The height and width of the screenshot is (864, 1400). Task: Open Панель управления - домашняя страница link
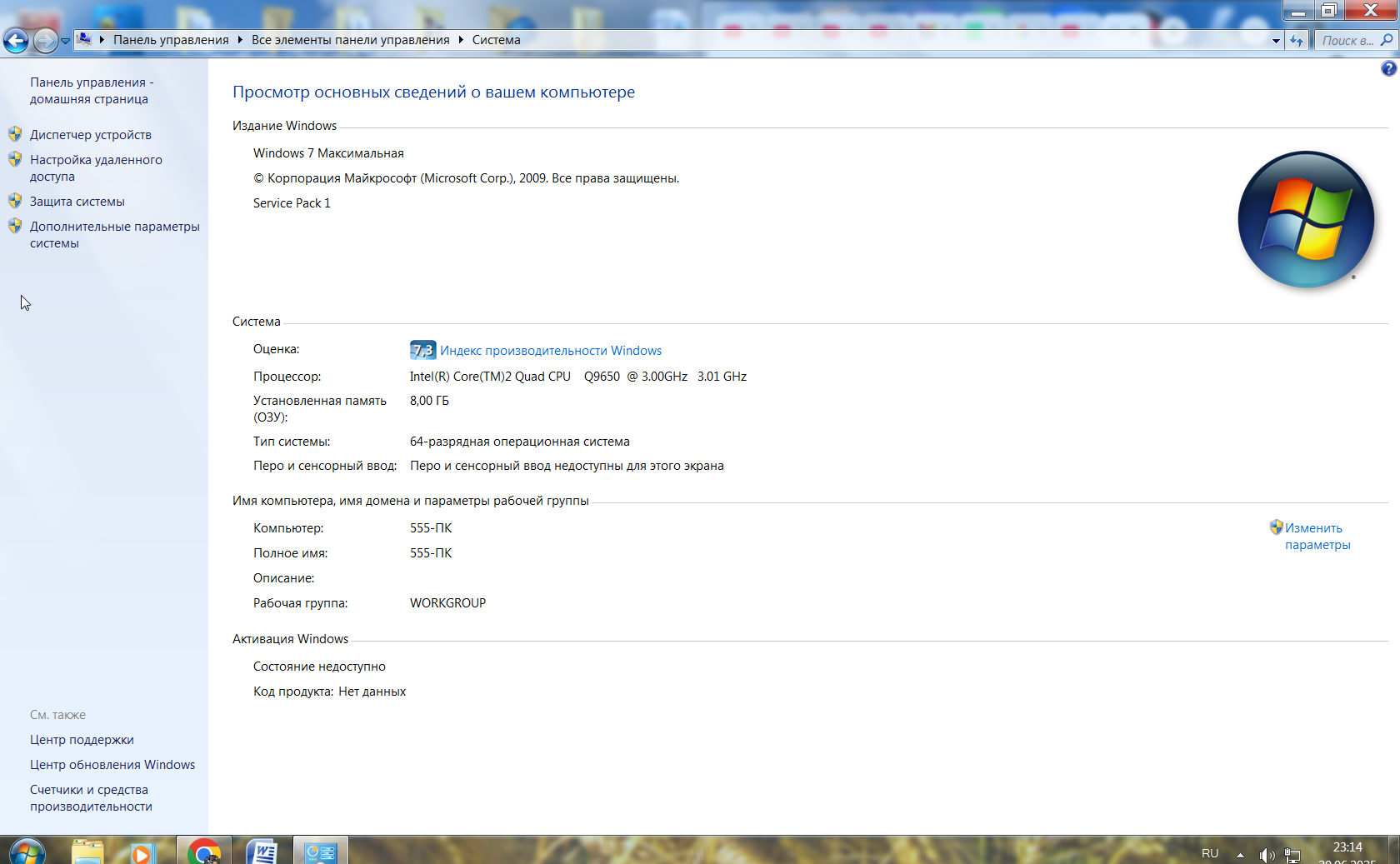(x=92, y=91)
